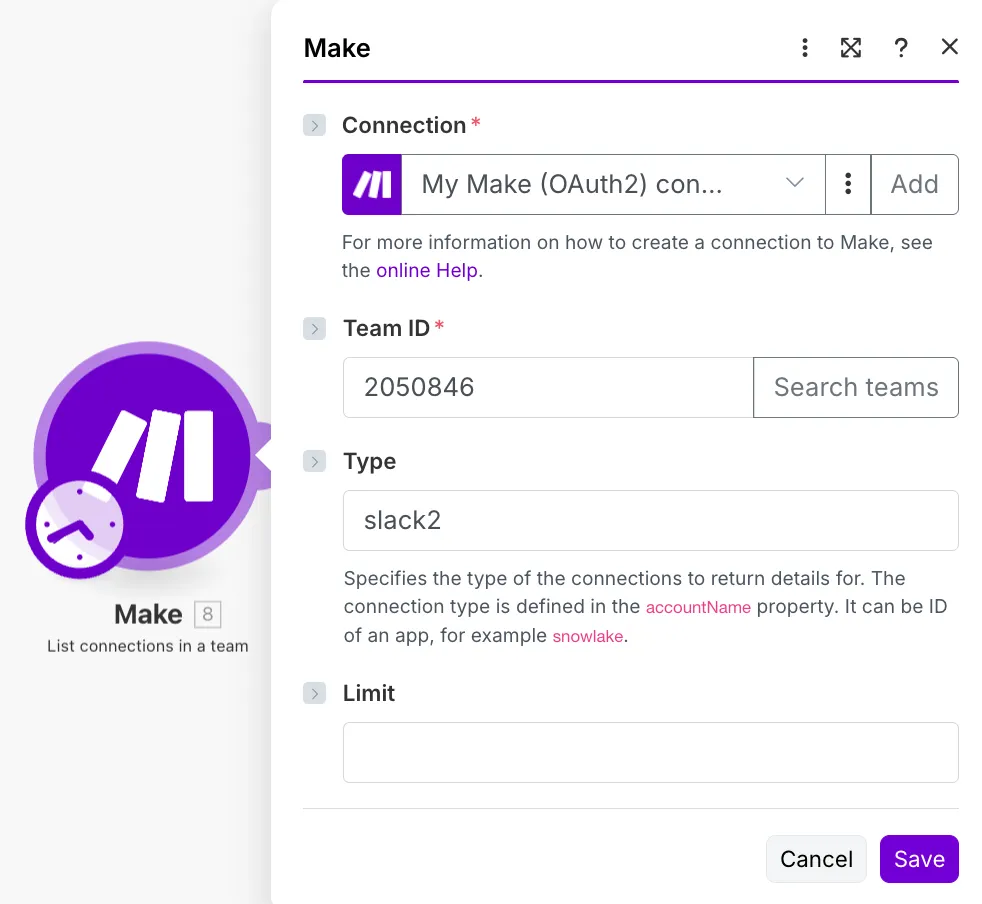This screenshot has width=982, height=904.
Task: Click the Make module name label on canvas
Action: 148,614
